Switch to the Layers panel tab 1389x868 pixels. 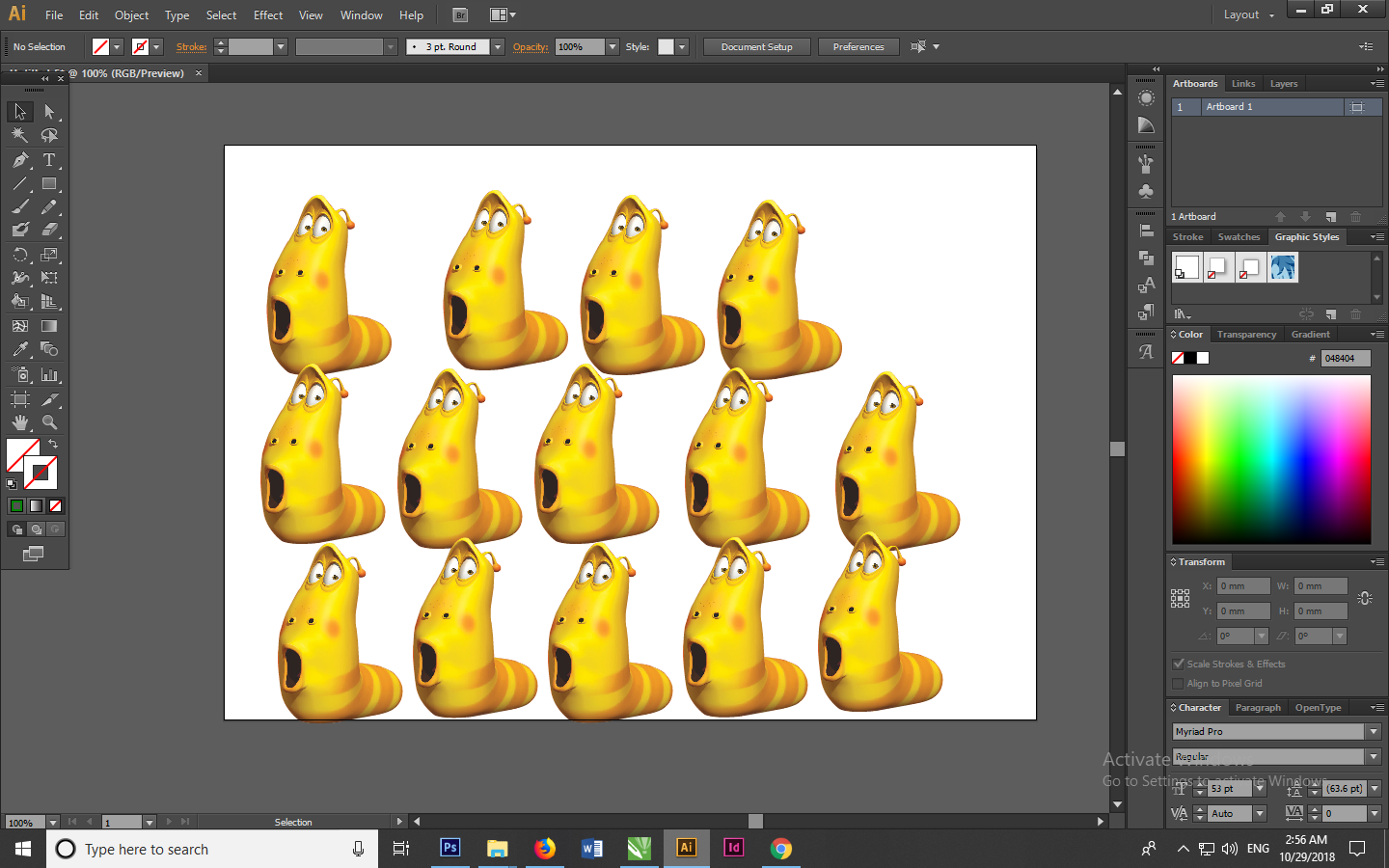tap(1283, 84)
